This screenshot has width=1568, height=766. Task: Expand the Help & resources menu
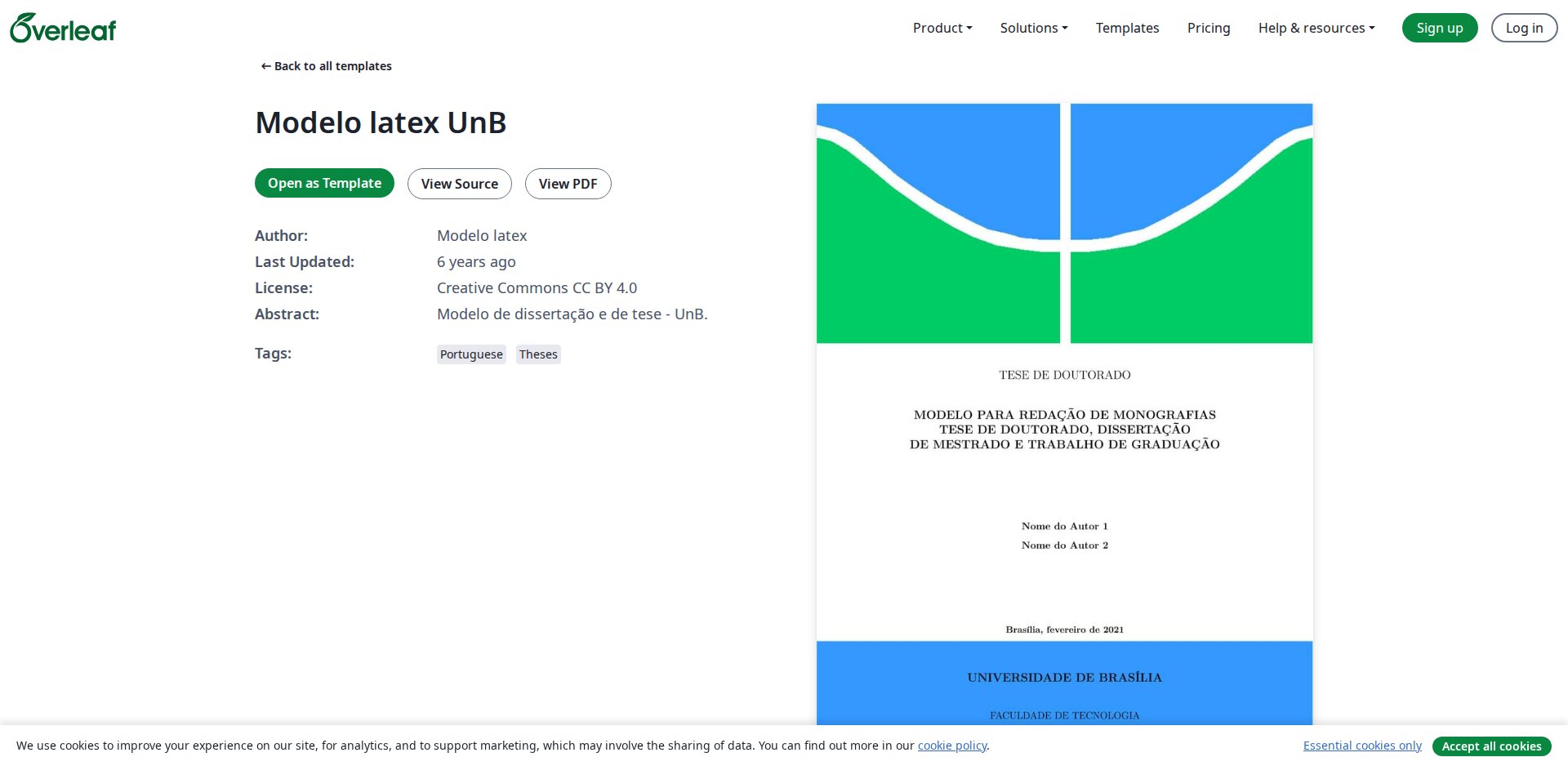click(1316, 28)
